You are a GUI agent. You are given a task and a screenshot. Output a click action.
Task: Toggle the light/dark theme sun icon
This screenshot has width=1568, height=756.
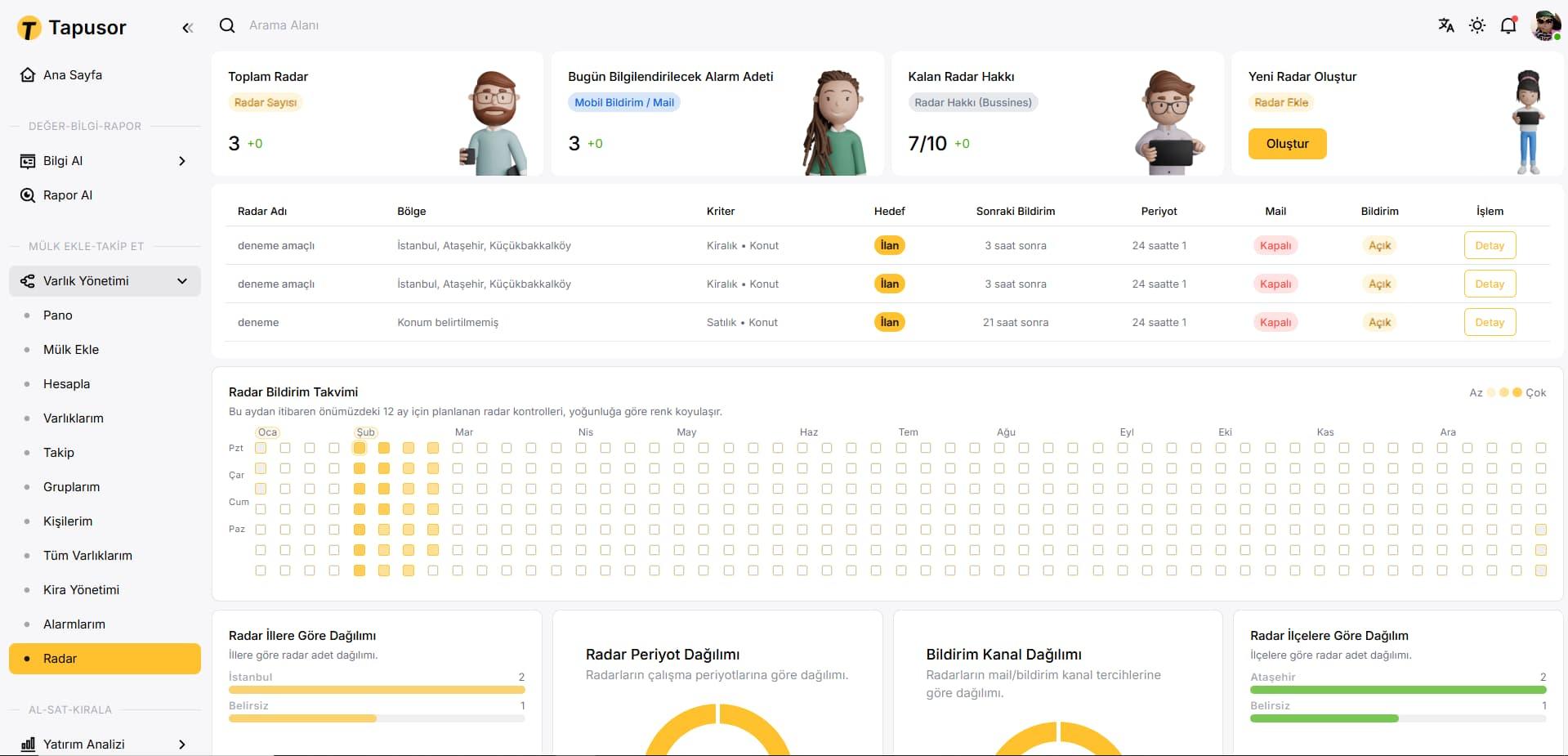coord(1477,25)
